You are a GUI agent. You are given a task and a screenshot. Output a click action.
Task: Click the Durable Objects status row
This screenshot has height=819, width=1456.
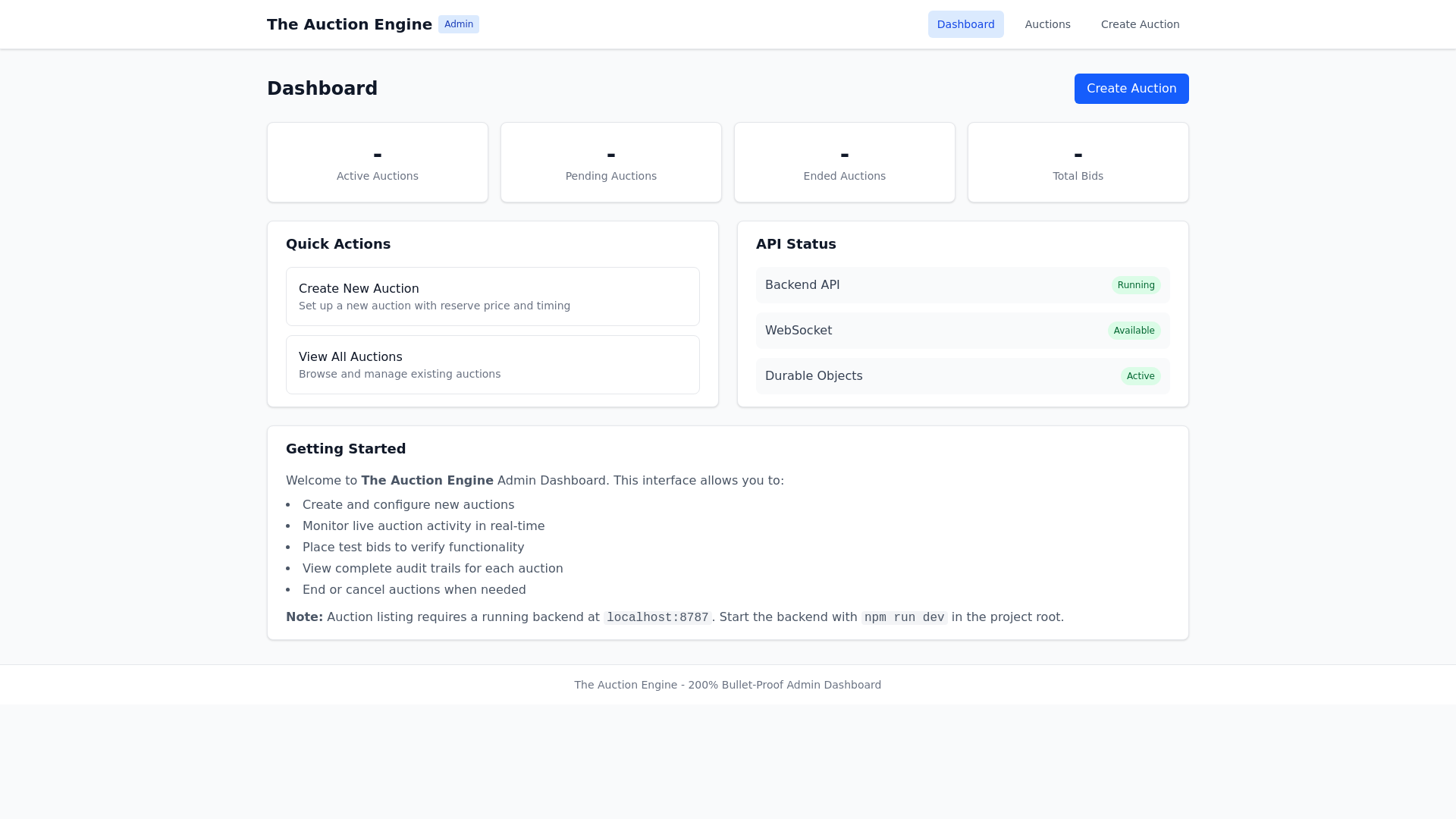click(963, 376)
